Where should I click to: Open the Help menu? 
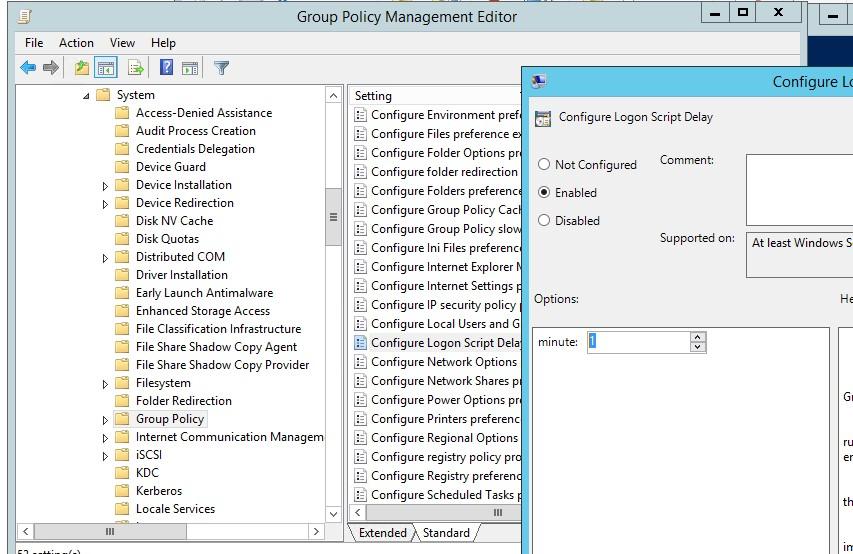click(163, 42)
